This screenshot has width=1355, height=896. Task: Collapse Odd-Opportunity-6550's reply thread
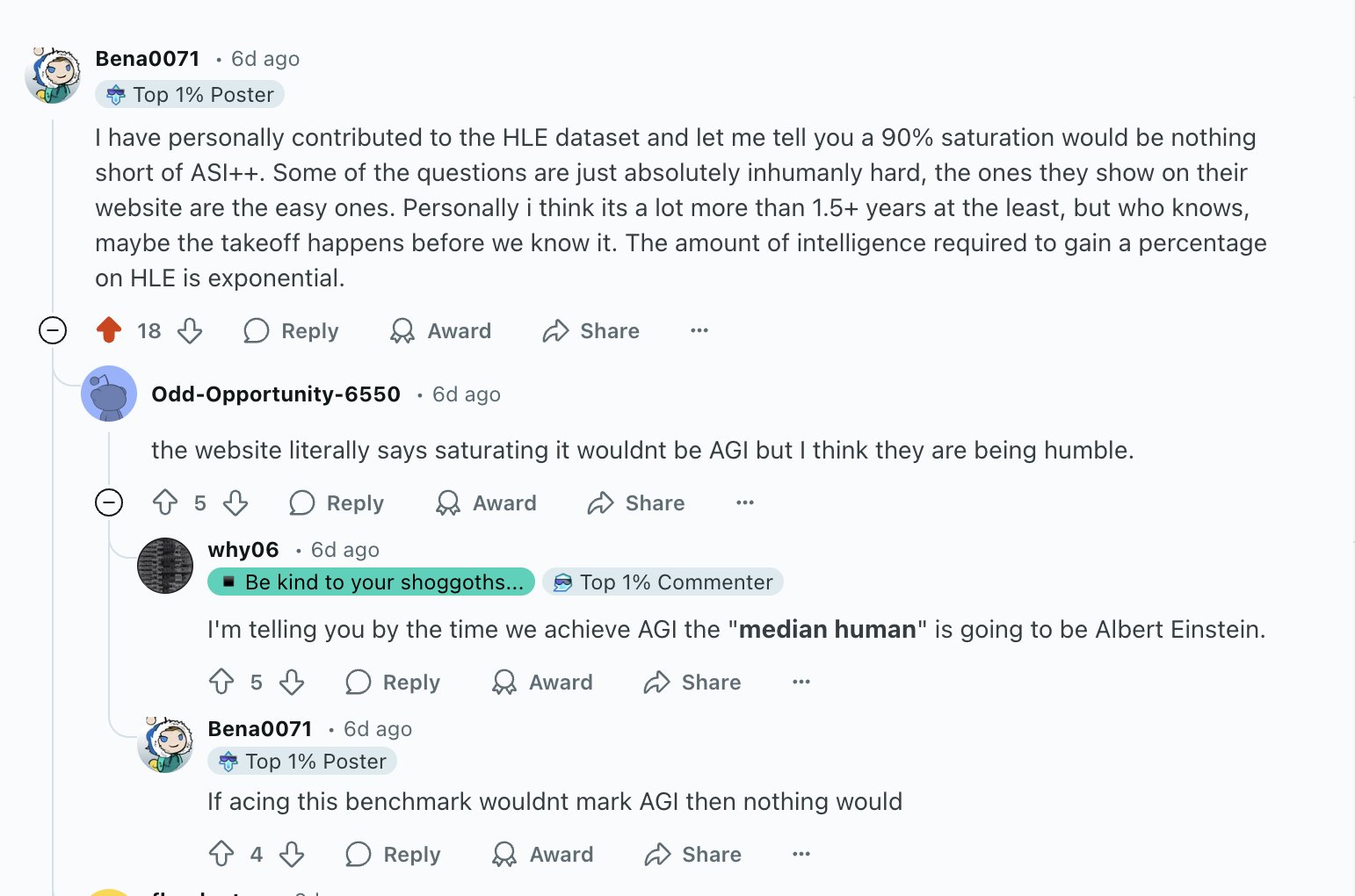point(109,502)
